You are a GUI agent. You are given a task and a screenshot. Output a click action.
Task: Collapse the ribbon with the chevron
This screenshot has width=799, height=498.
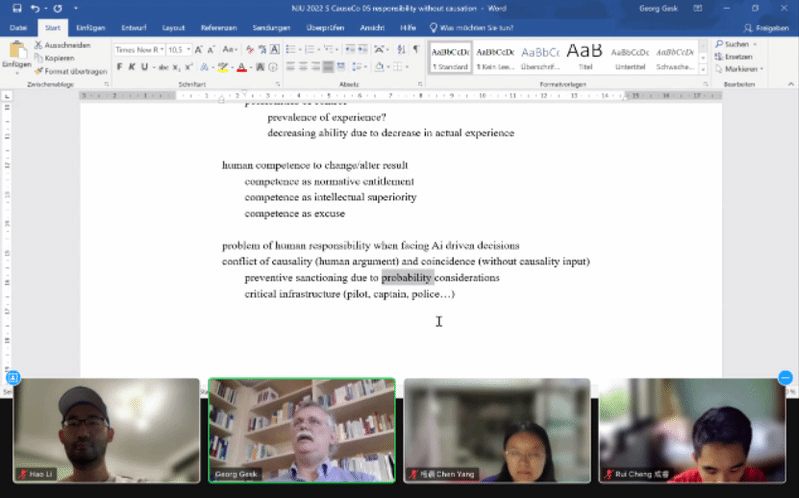791,84
